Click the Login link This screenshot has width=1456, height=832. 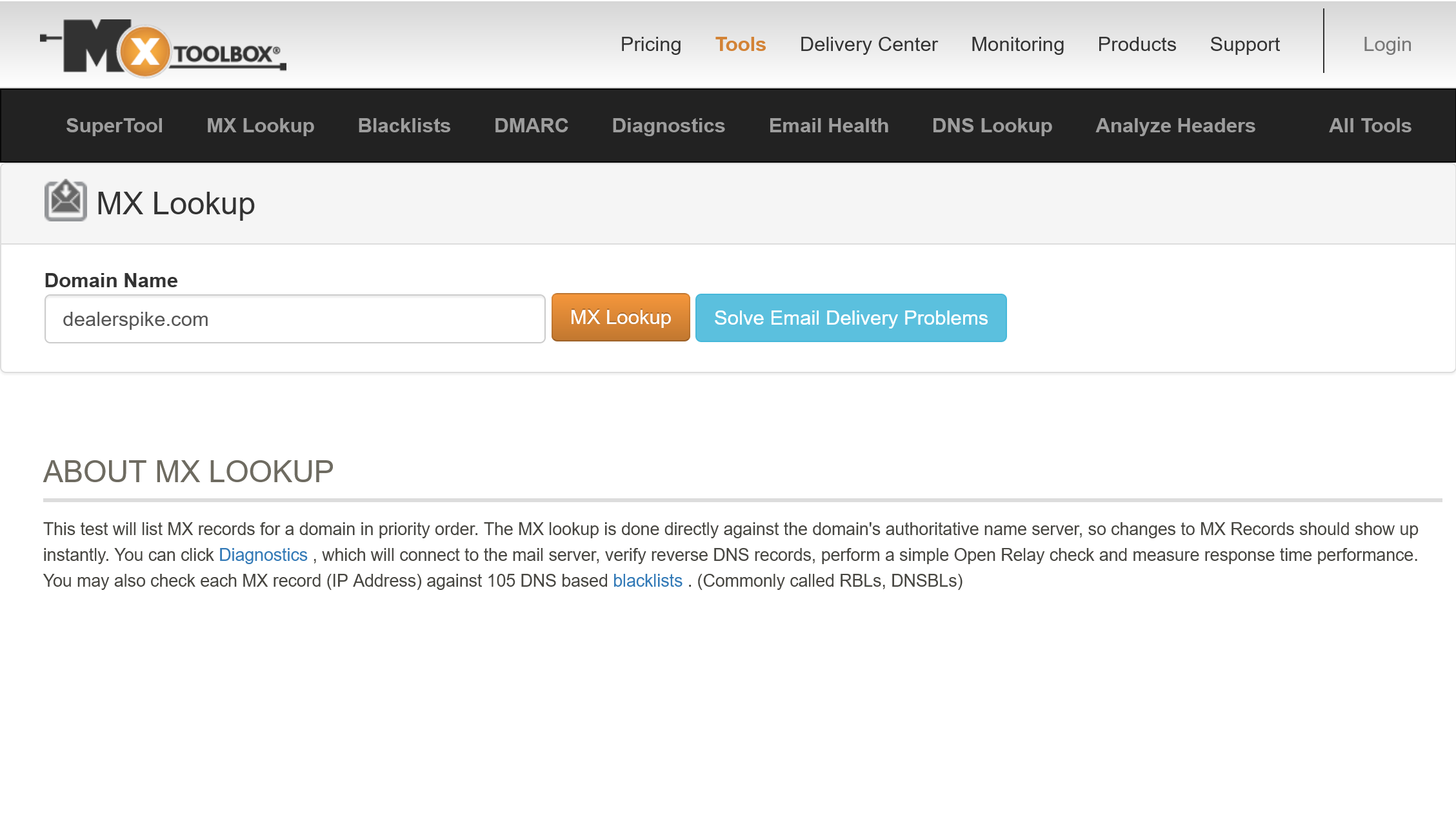1387,44
